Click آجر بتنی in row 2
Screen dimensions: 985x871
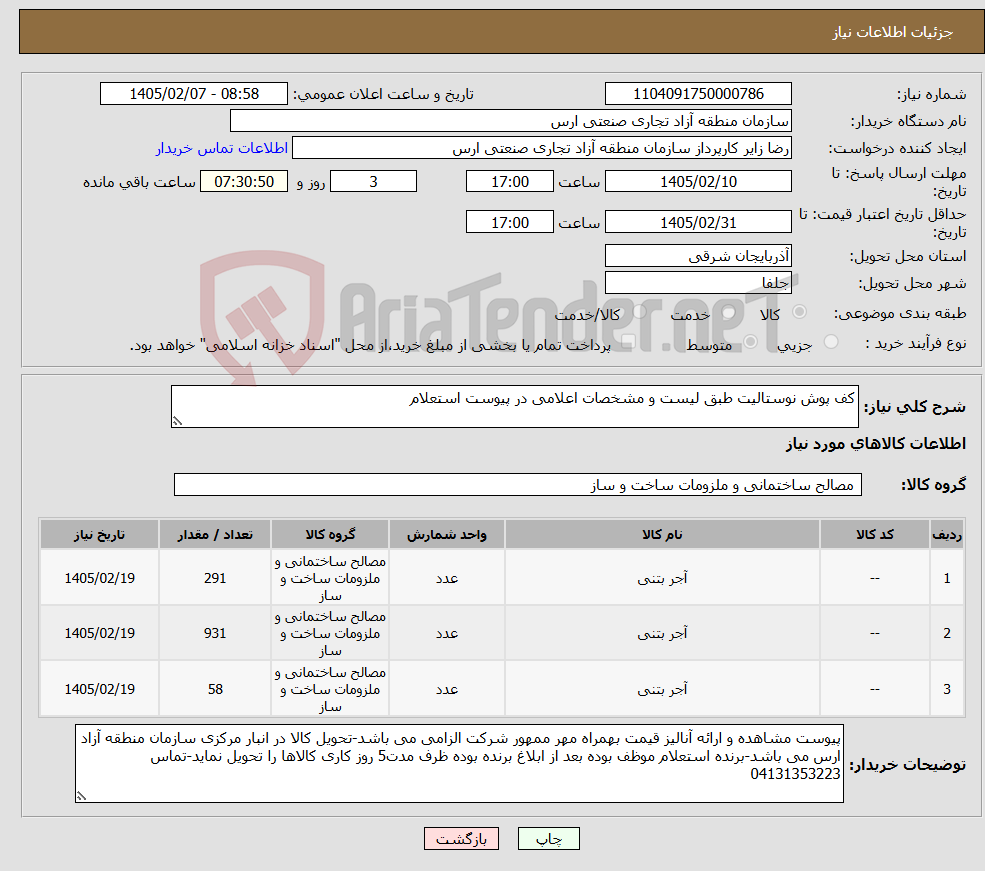pyautogui.click(x=662, y=633)
